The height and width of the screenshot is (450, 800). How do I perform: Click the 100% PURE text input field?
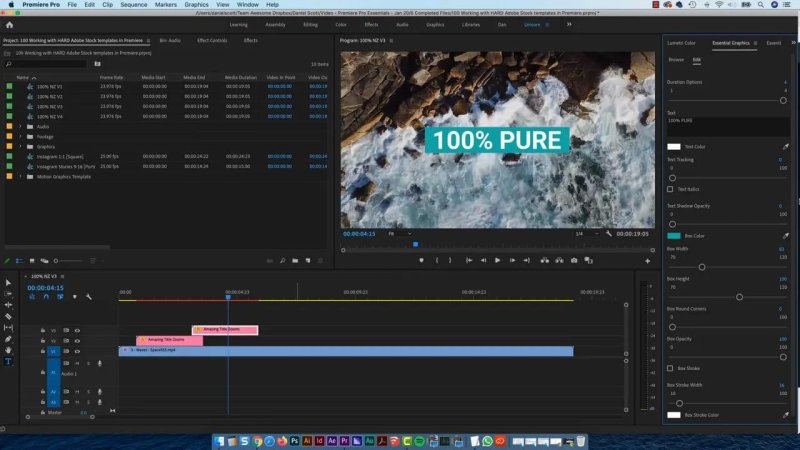click(729, 126)
